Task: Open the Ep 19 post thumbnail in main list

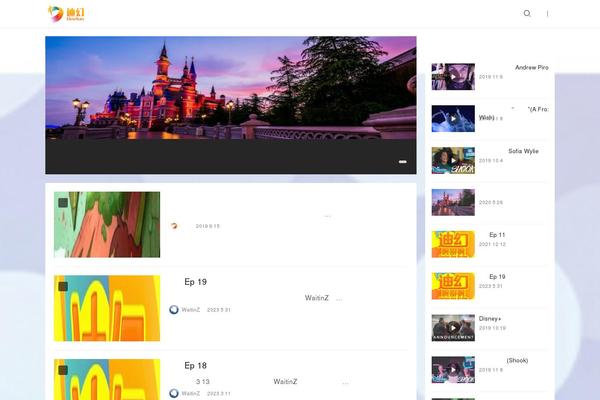Action: [x=107, y=308]
